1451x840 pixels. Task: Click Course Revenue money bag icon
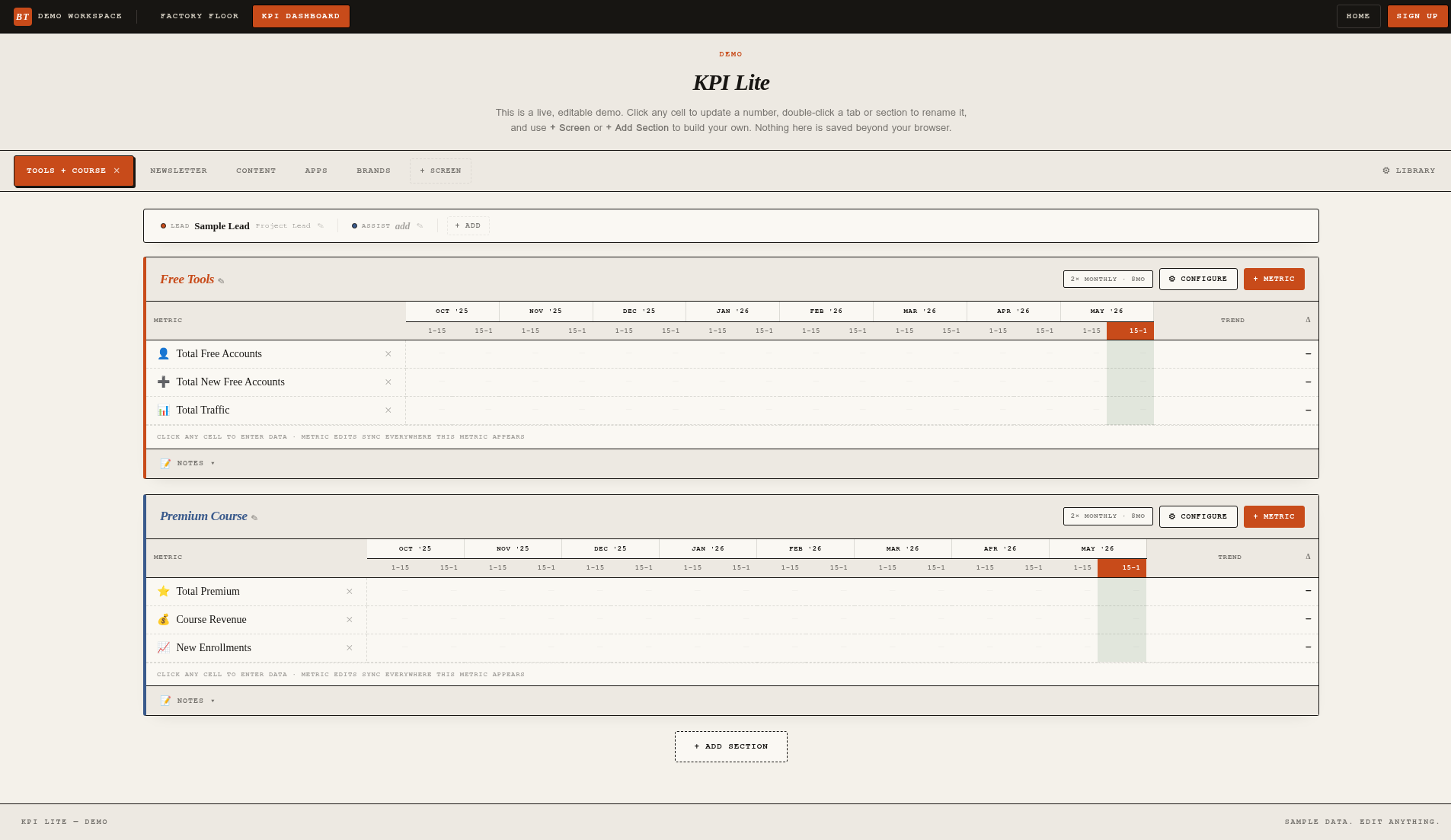pos(163,619)
